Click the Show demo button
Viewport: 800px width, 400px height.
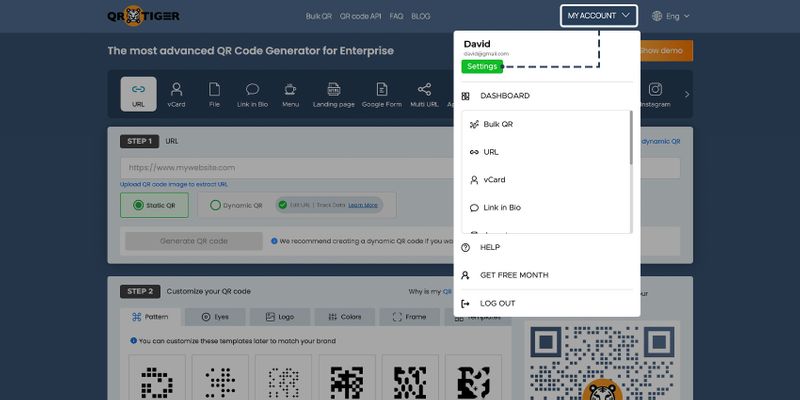[x=666, y=51]
